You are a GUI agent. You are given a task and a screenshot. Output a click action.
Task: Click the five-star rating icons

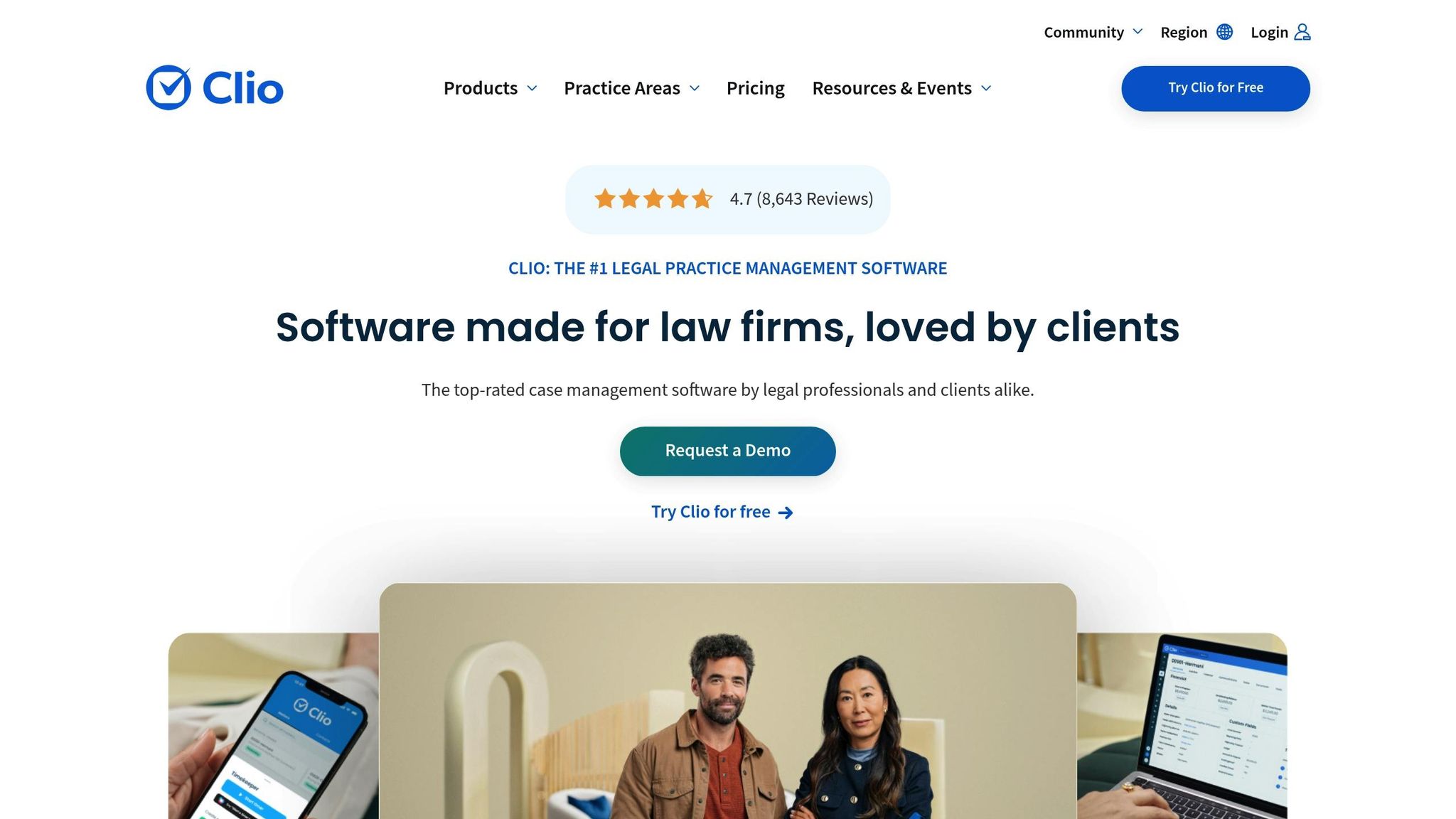[x=653, y=199]
